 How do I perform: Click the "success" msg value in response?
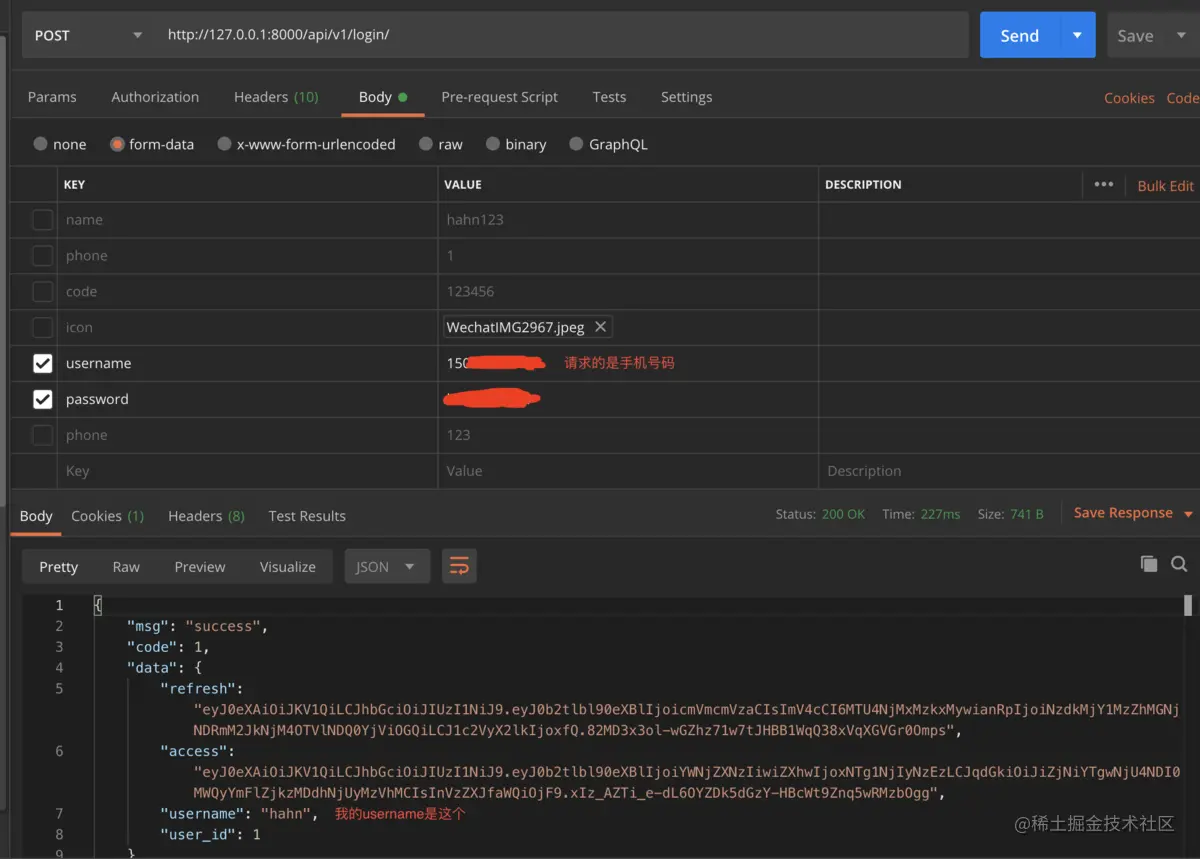click(225, 626)
